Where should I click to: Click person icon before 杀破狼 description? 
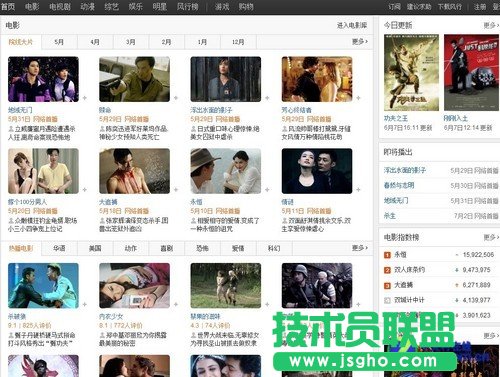(11, 335)
